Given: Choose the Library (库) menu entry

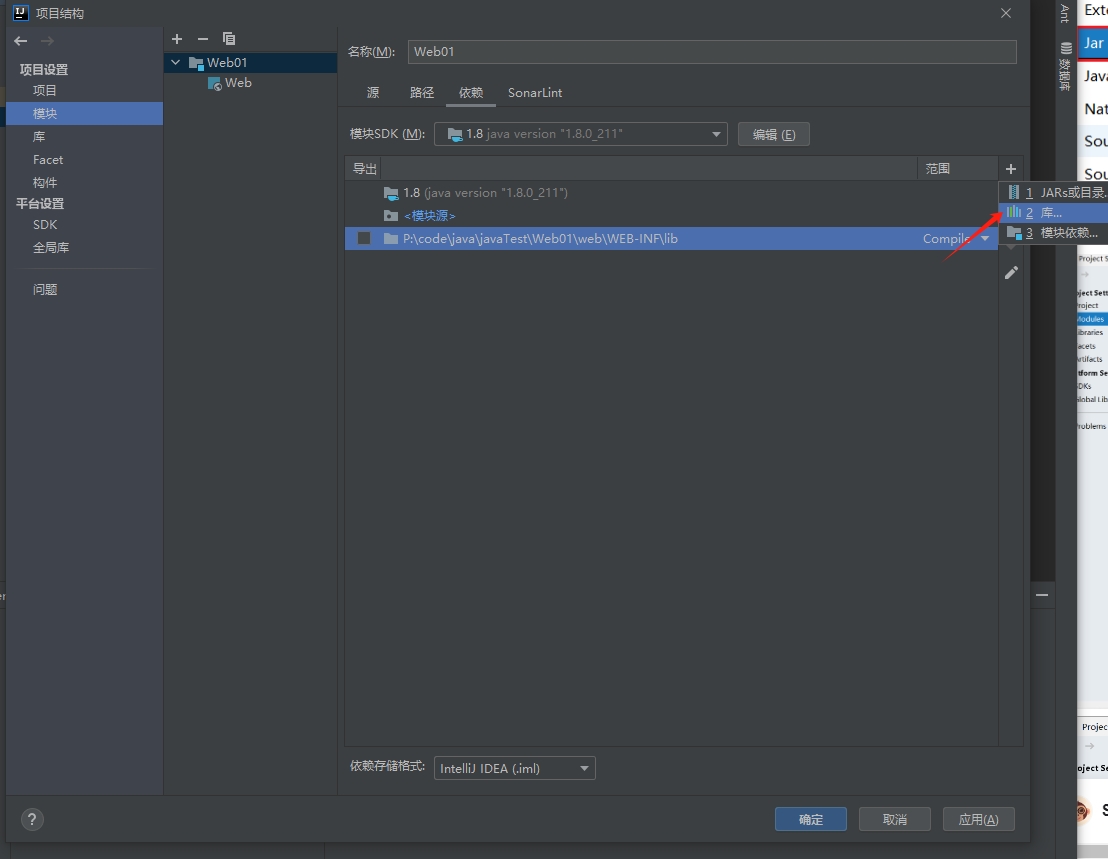Looking at the screenshot, I should tap(1053, 213).
